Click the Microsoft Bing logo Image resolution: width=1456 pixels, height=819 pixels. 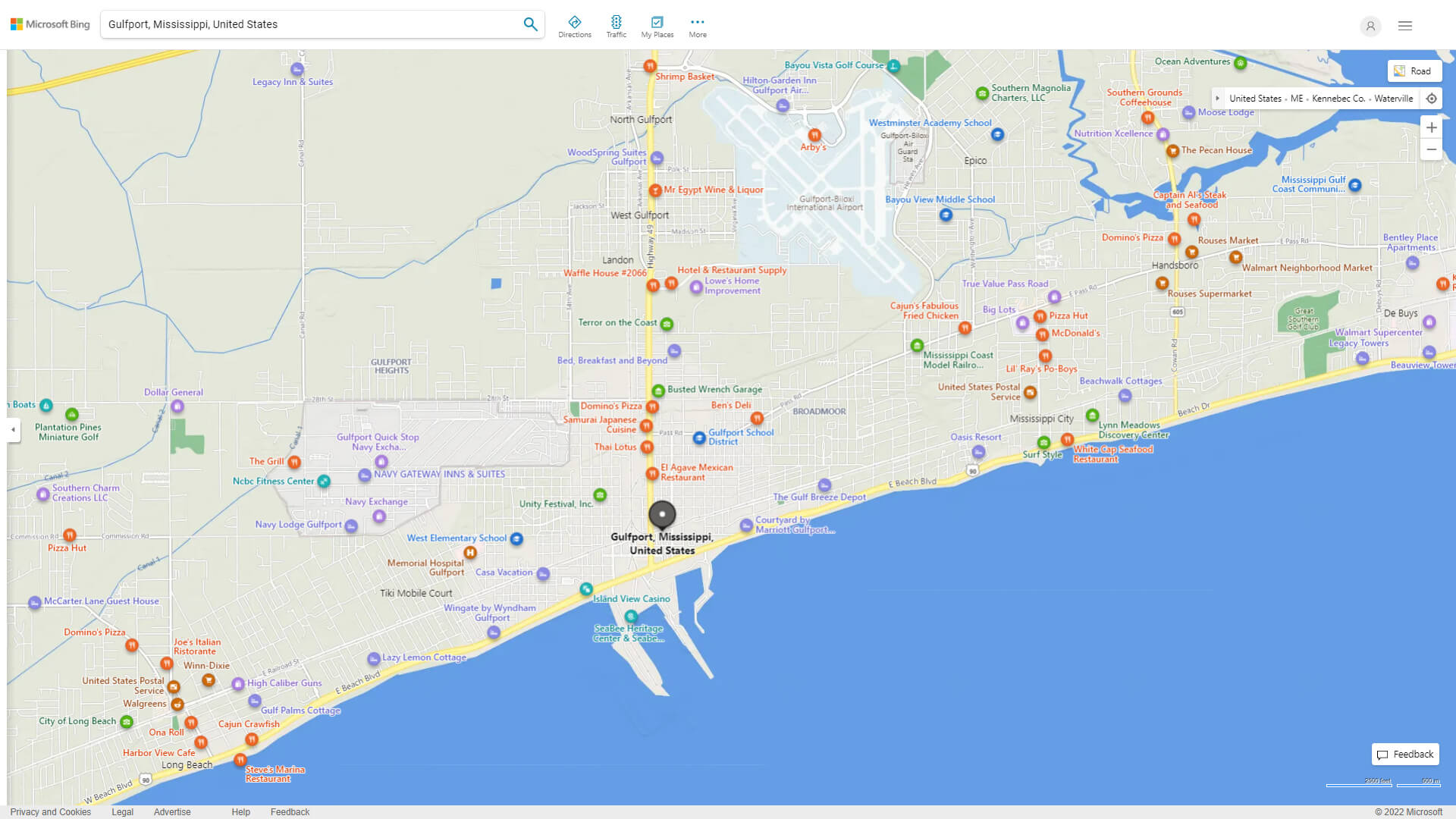pyautogui.click(x=50, y=24)
